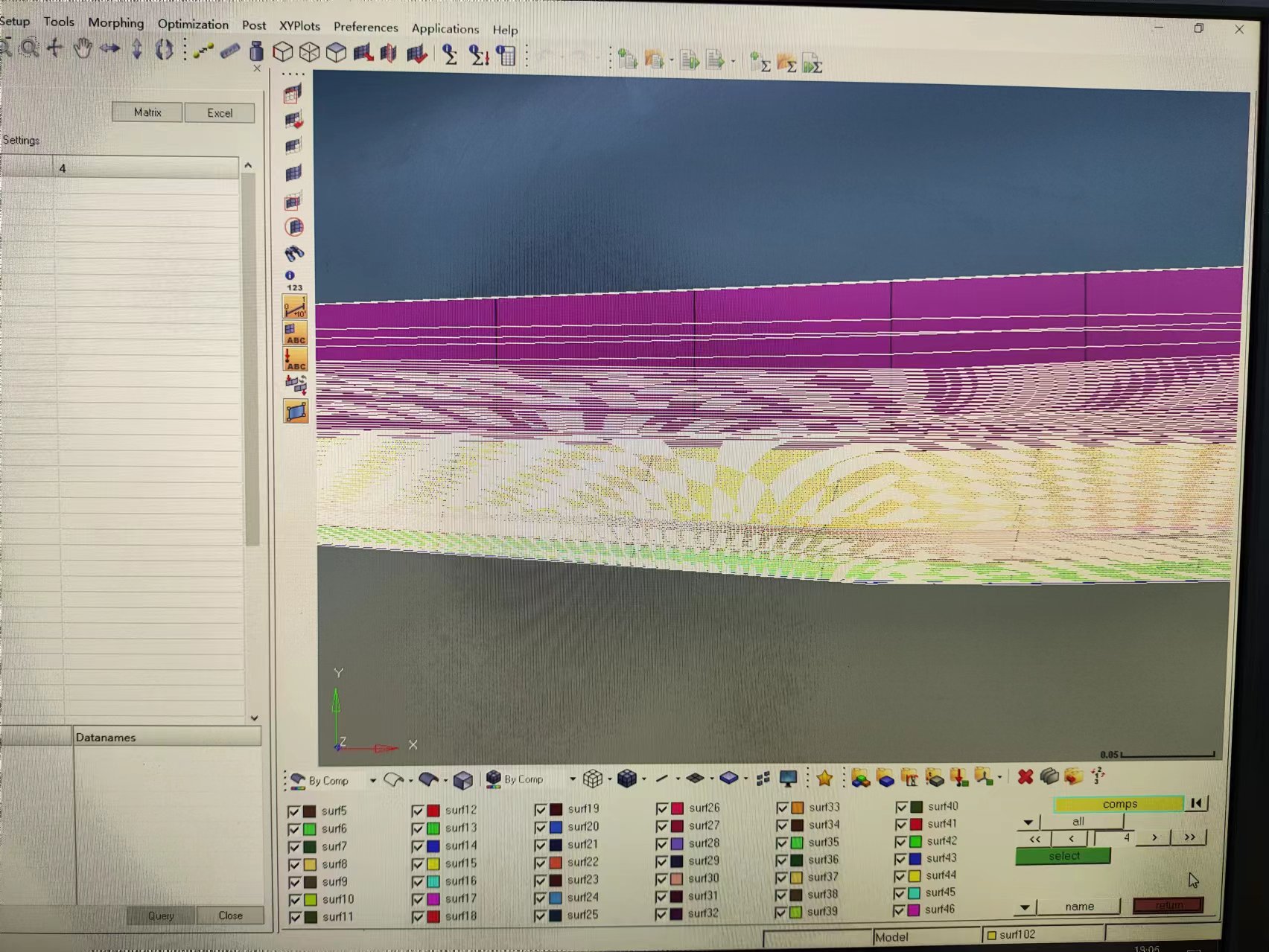This screenshot has height=952, width=1269.
Task: Open the left By Comp geometry color dropdown
Action: click(x=372, y=781)
